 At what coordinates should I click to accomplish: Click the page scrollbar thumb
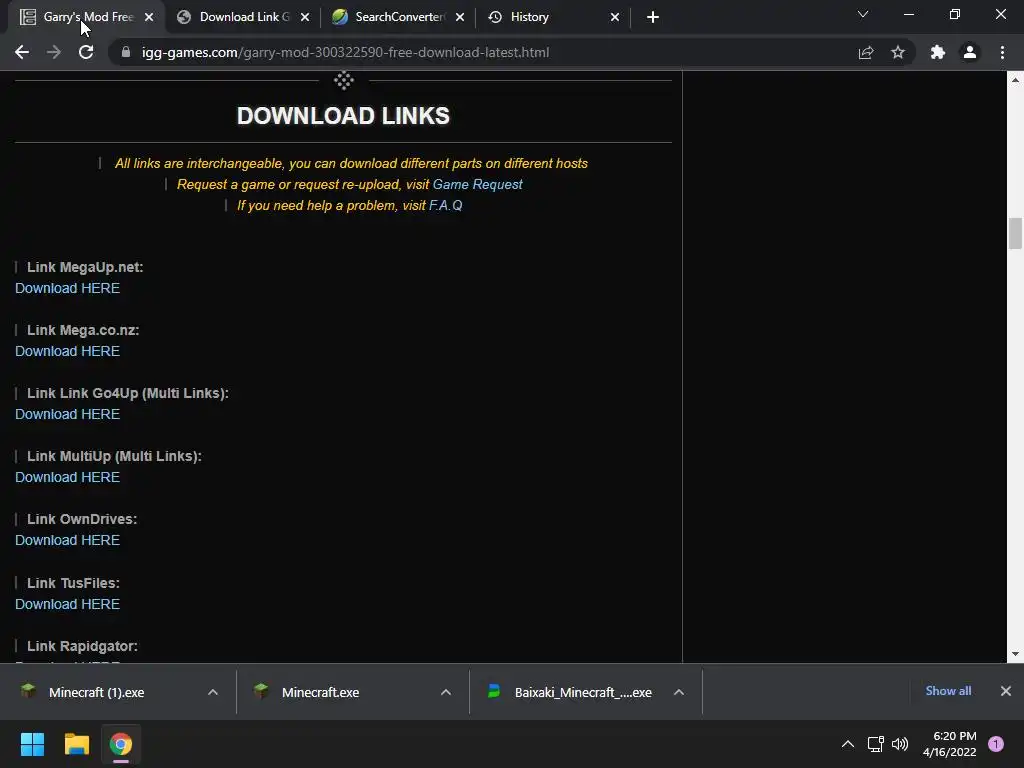coord(1015,234)
